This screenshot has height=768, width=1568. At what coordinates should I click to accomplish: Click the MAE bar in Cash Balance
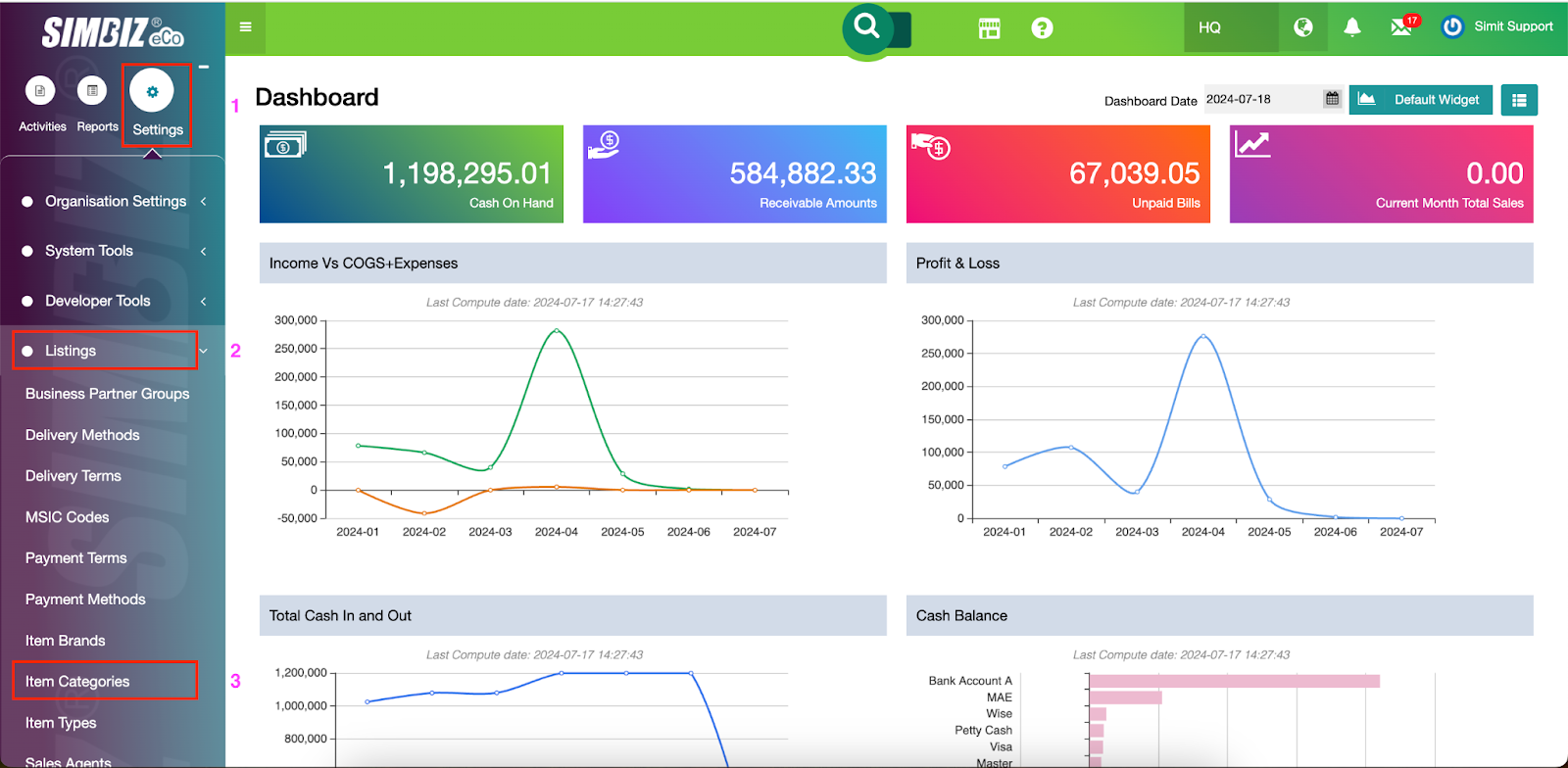1126,697
